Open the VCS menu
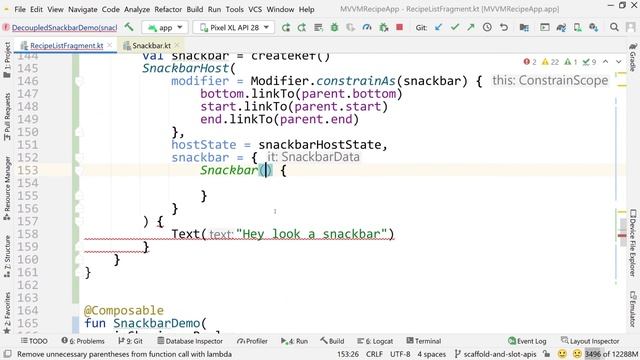Image resolution: width=640 pixels, height=360 pixels. tap(255, 9)
